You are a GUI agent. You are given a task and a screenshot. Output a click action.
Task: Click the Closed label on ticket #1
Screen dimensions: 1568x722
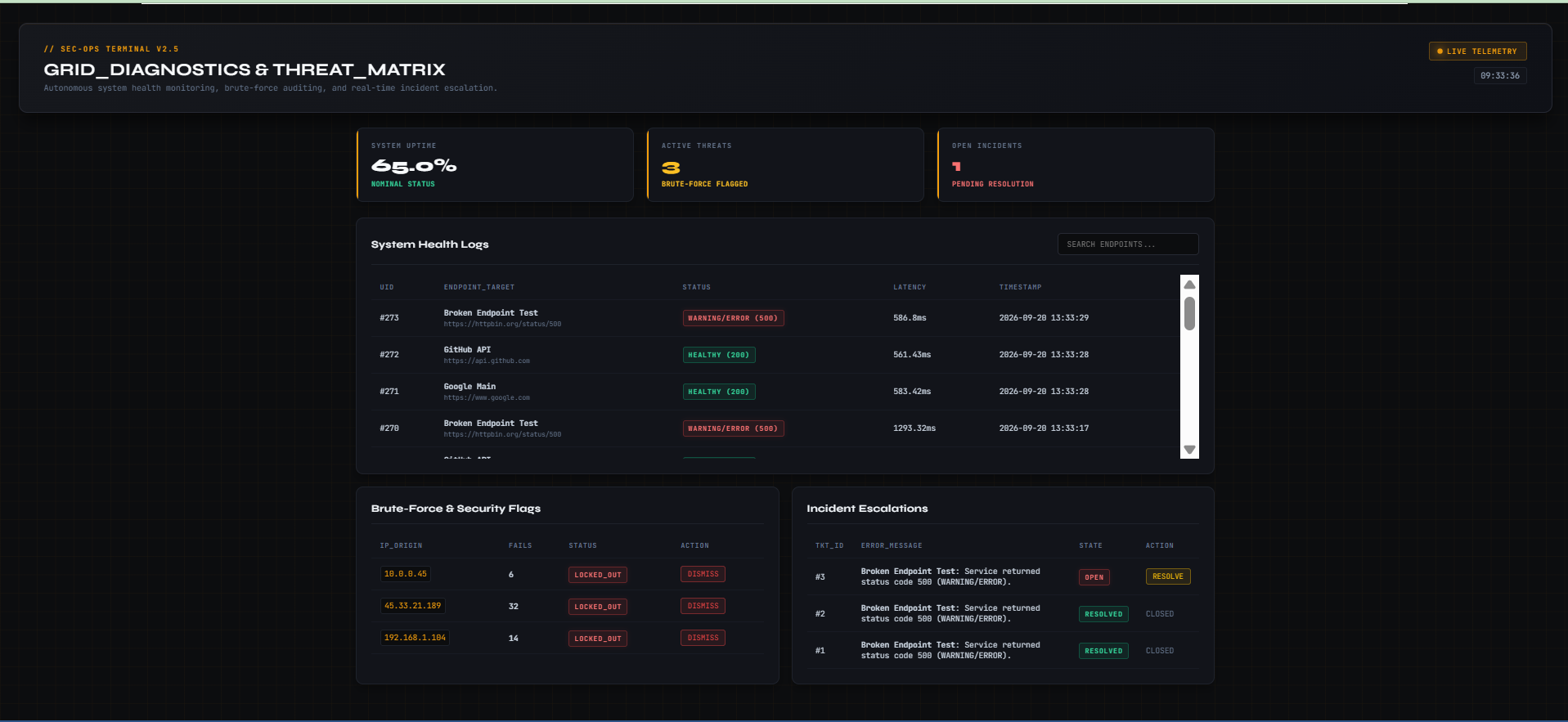click(1160, 651)
